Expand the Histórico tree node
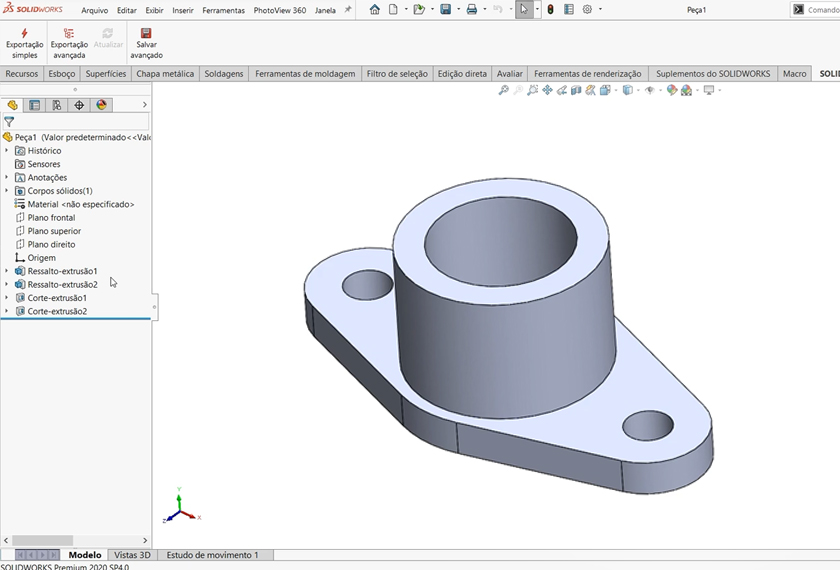The image size is (840, 570). tap(7, 151)
